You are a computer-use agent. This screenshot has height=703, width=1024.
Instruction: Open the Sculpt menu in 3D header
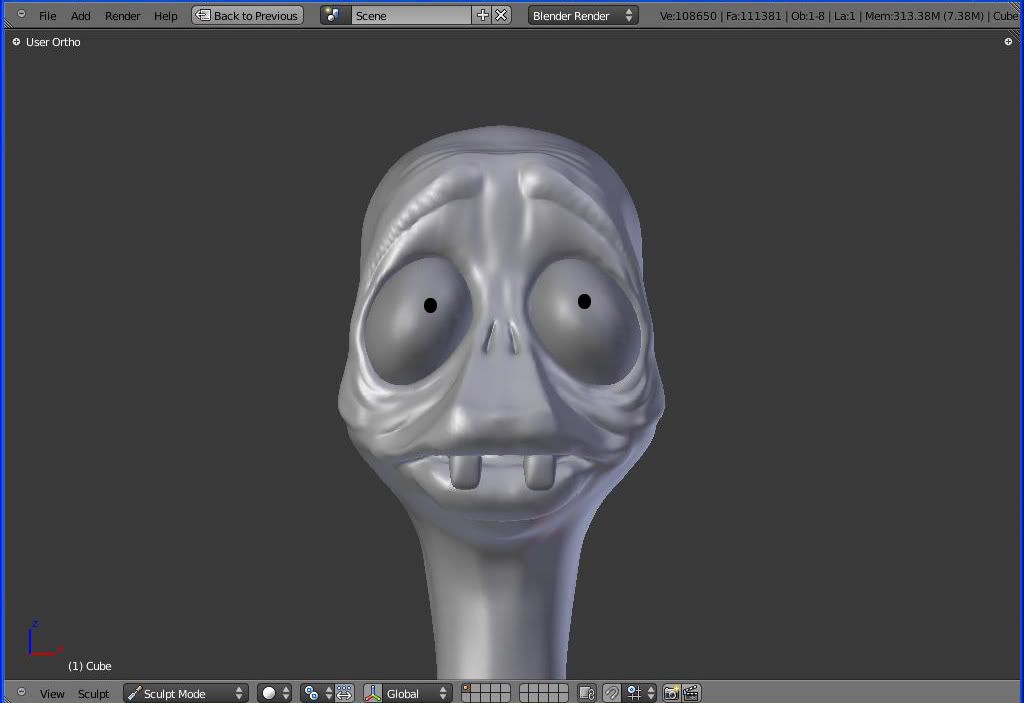[x=93, y=693]
